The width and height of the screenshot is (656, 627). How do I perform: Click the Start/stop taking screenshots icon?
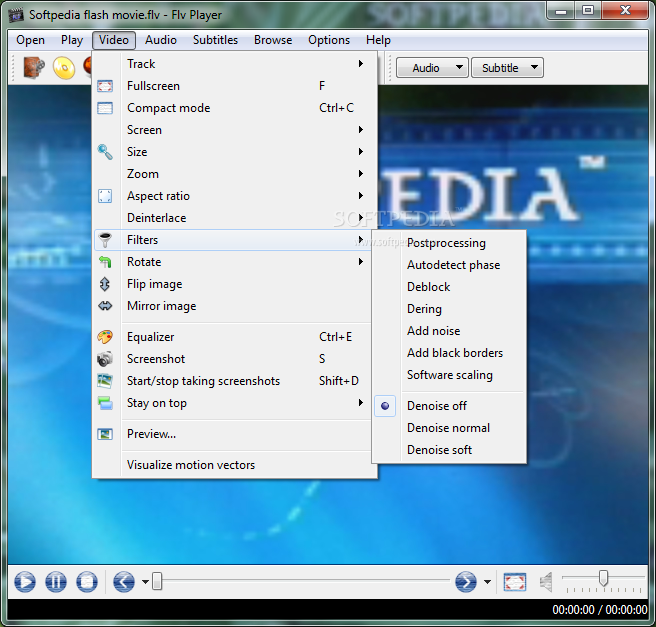pos(105,381)
